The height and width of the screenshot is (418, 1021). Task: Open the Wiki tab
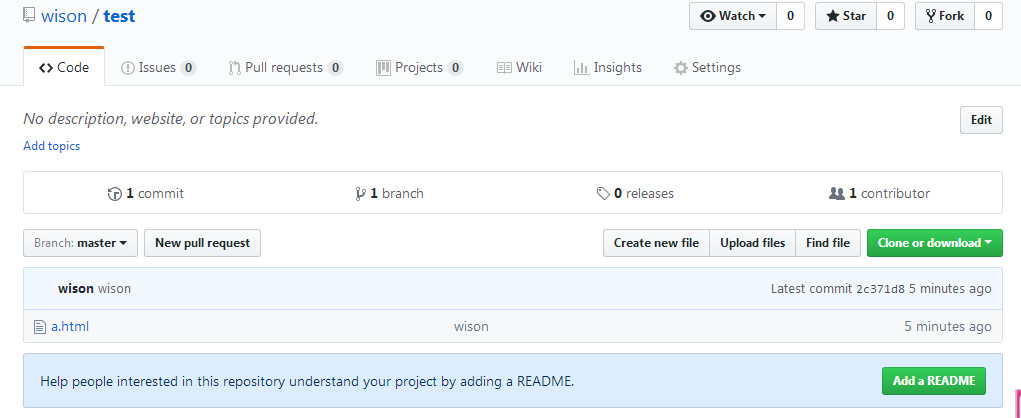tap(519, 68)
